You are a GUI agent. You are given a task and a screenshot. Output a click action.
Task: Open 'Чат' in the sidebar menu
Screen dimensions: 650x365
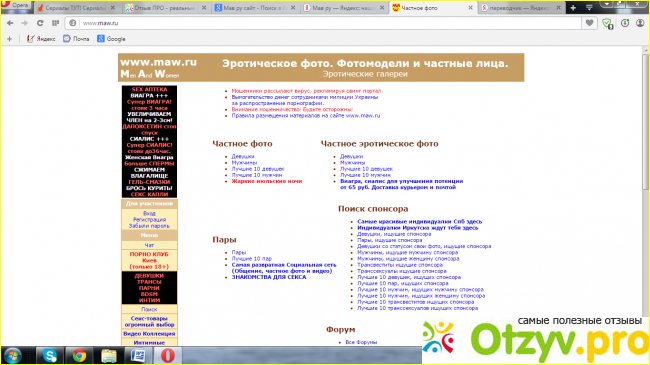149,245
